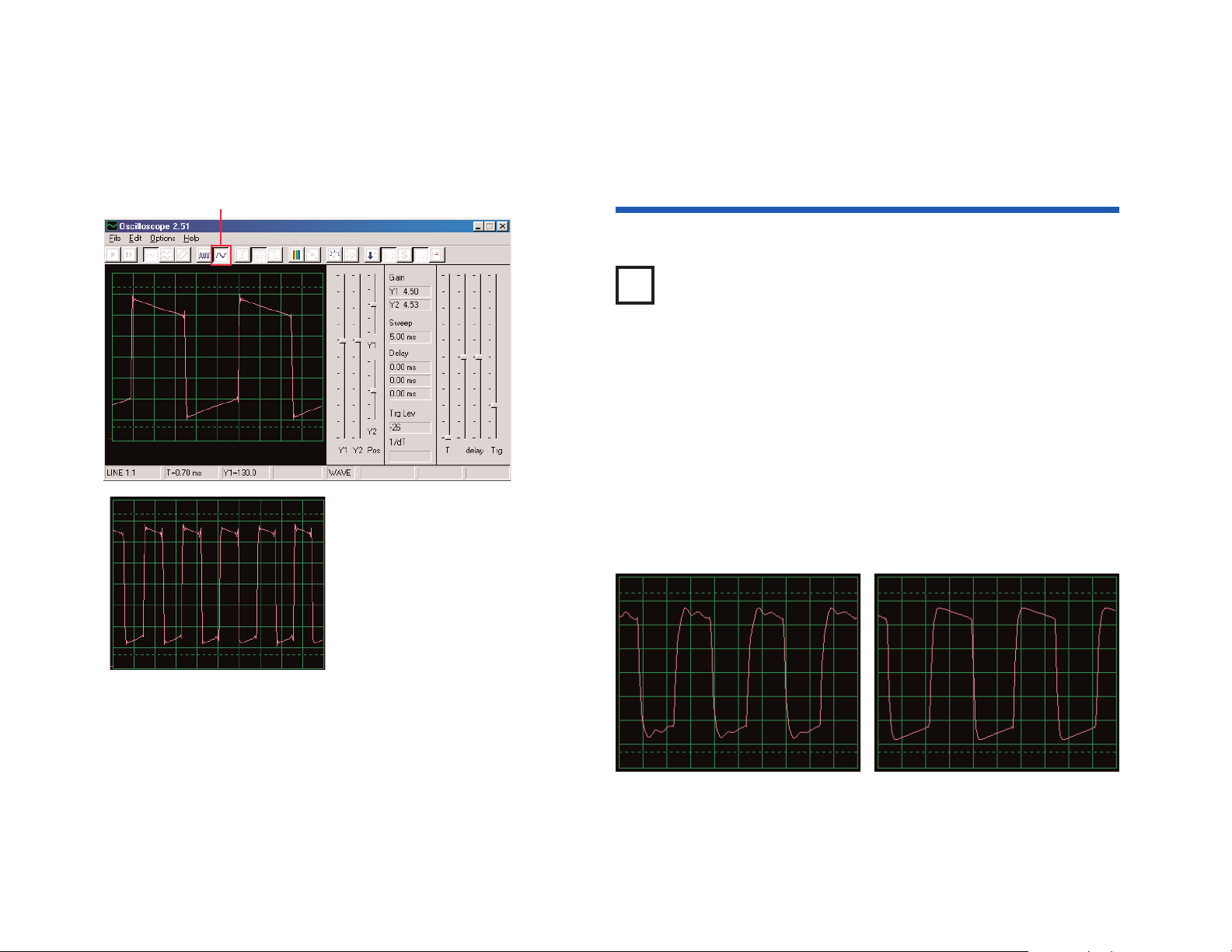Close the Oscilloscope 2.51 window
This screenshot has width=1232, height=952.
503,226
